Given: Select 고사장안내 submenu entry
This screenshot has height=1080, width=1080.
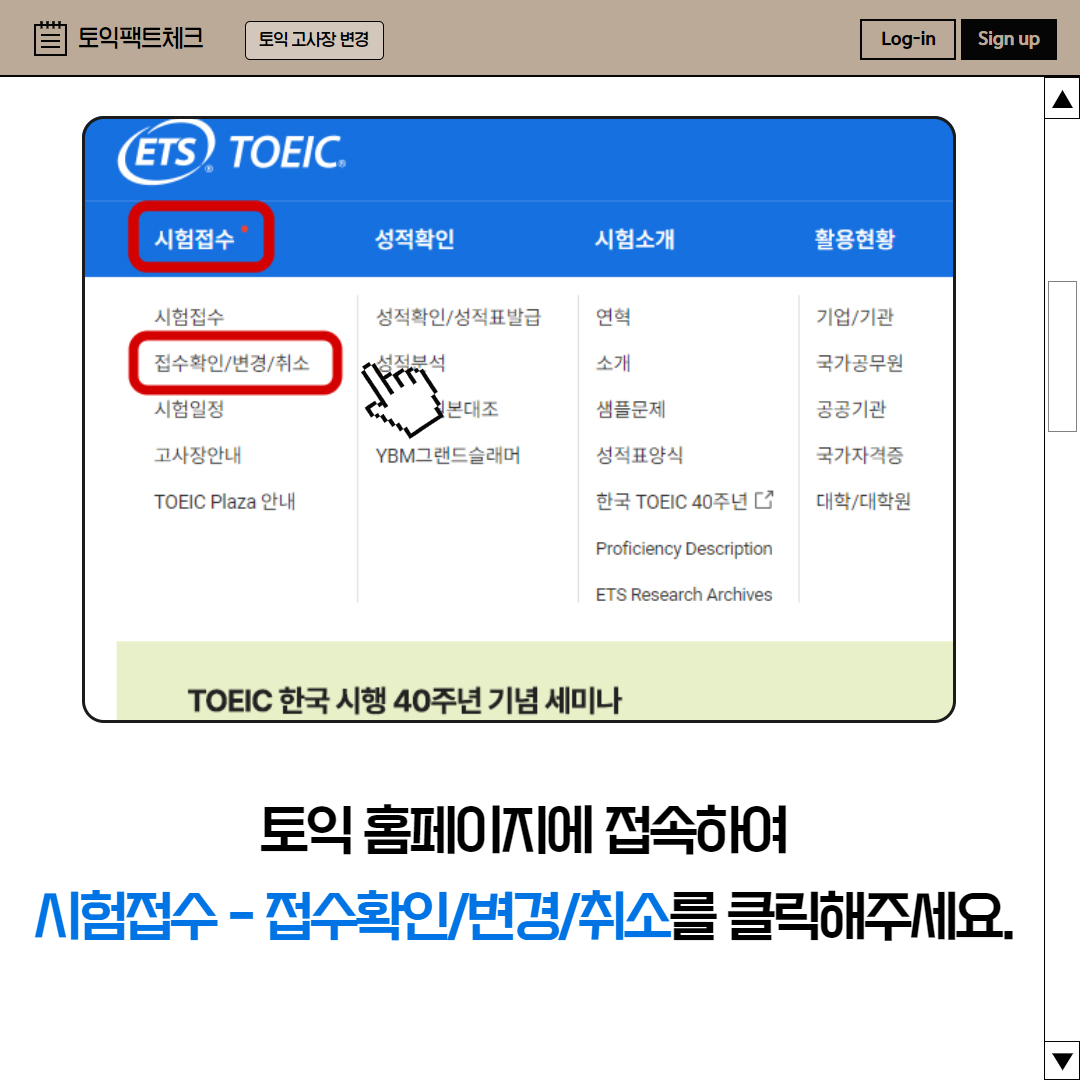Looking at the screenshot, I should click(198, 455).
